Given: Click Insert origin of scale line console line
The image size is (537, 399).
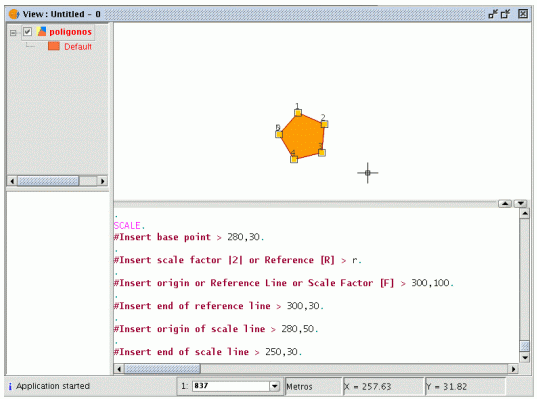Looking at the screenshot, I should click(216, 329).
